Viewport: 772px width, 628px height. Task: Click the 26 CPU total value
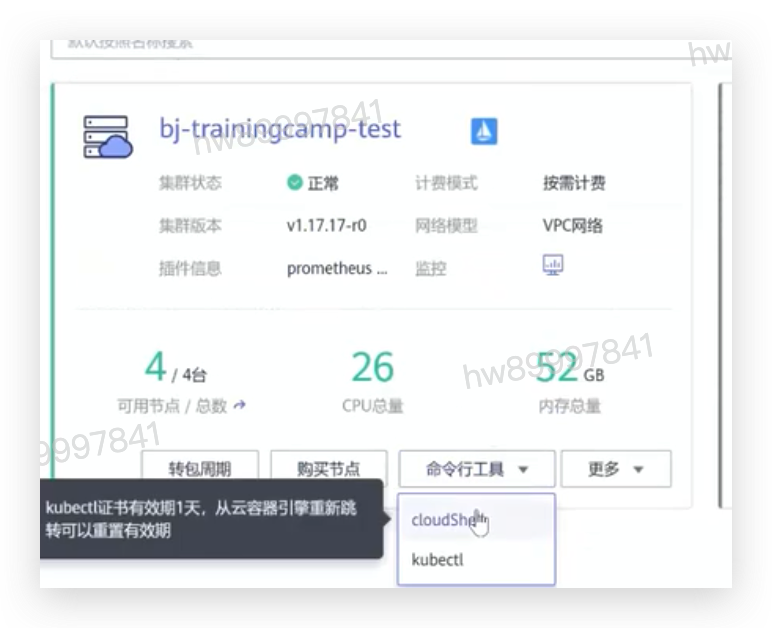373,367
